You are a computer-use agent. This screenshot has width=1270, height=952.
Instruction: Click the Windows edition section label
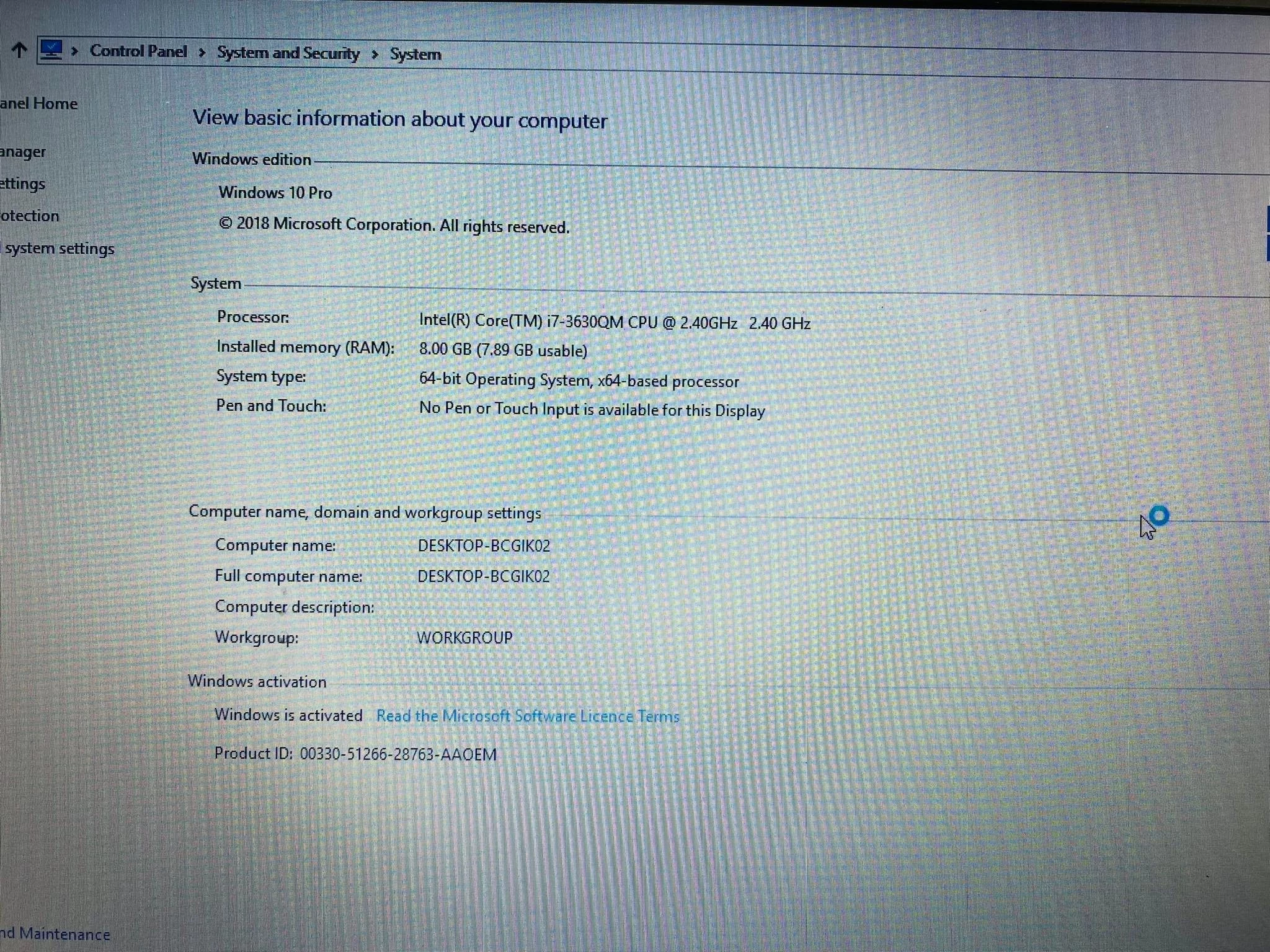click(252, 159)
